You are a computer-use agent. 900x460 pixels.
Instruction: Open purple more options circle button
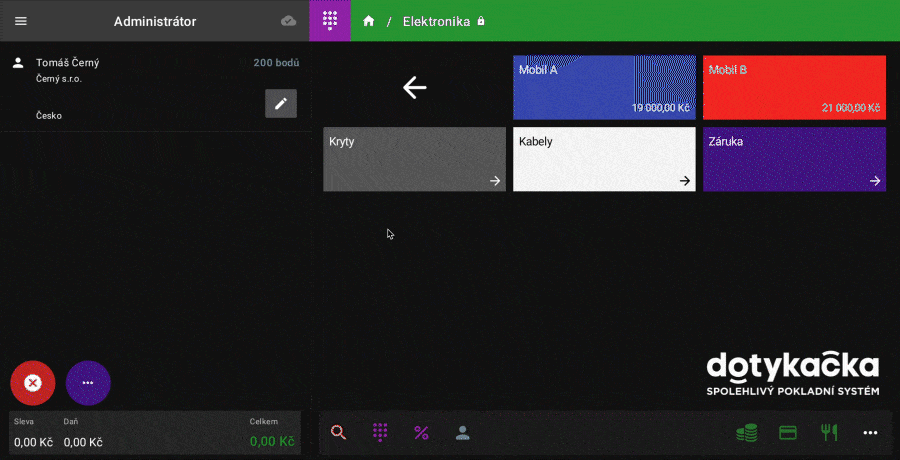point(88,382)
